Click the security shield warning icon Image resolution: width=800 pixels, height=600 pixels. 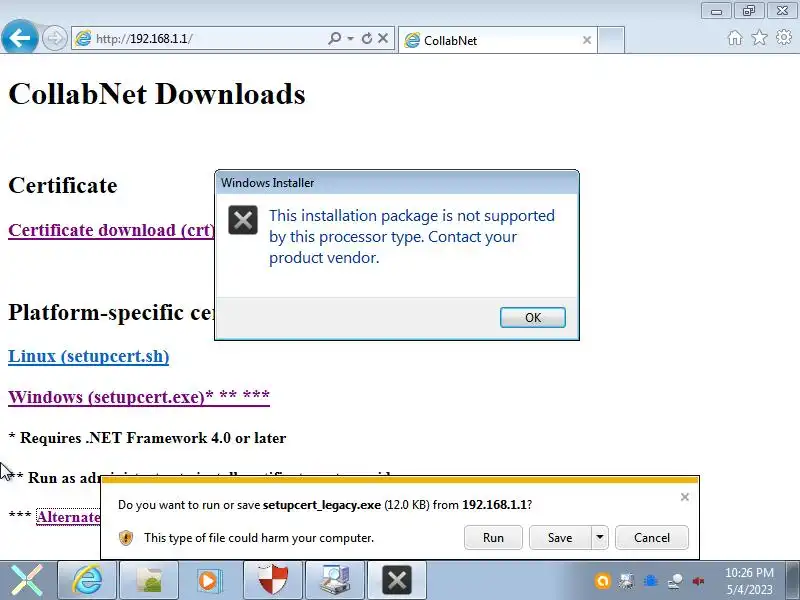(x=126, y=538)
